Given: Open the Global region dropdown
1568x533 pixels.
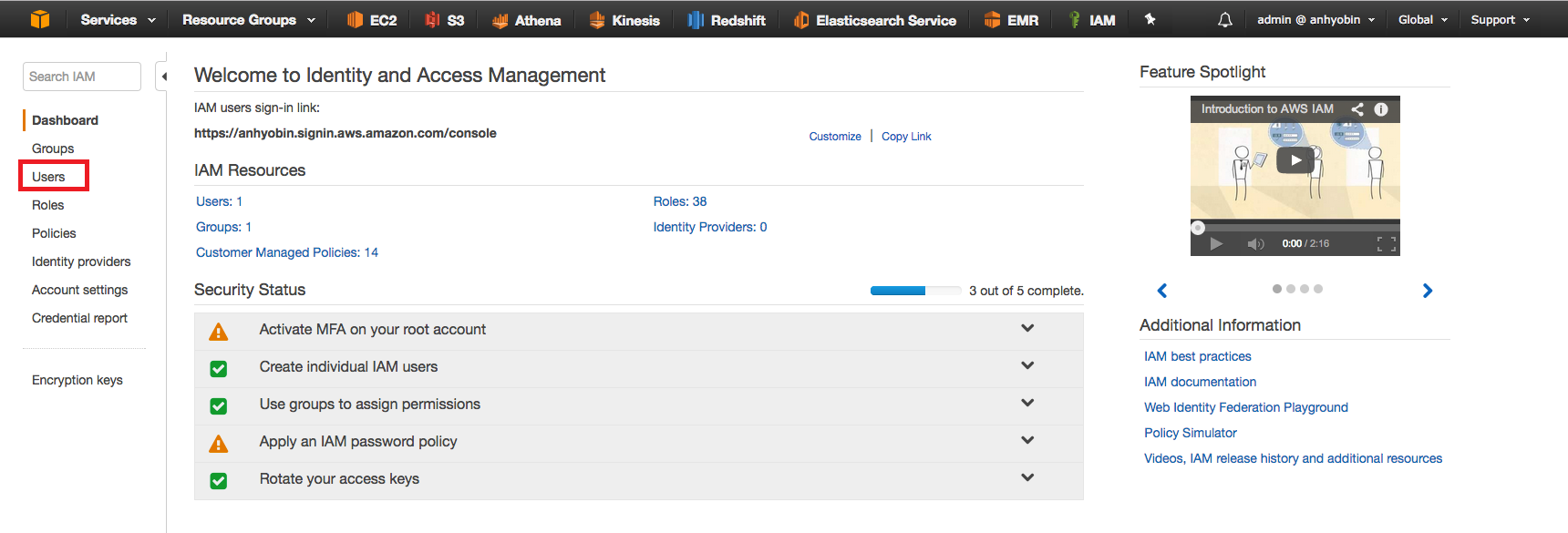Looking at the screenshot, I should [1422, 20].
